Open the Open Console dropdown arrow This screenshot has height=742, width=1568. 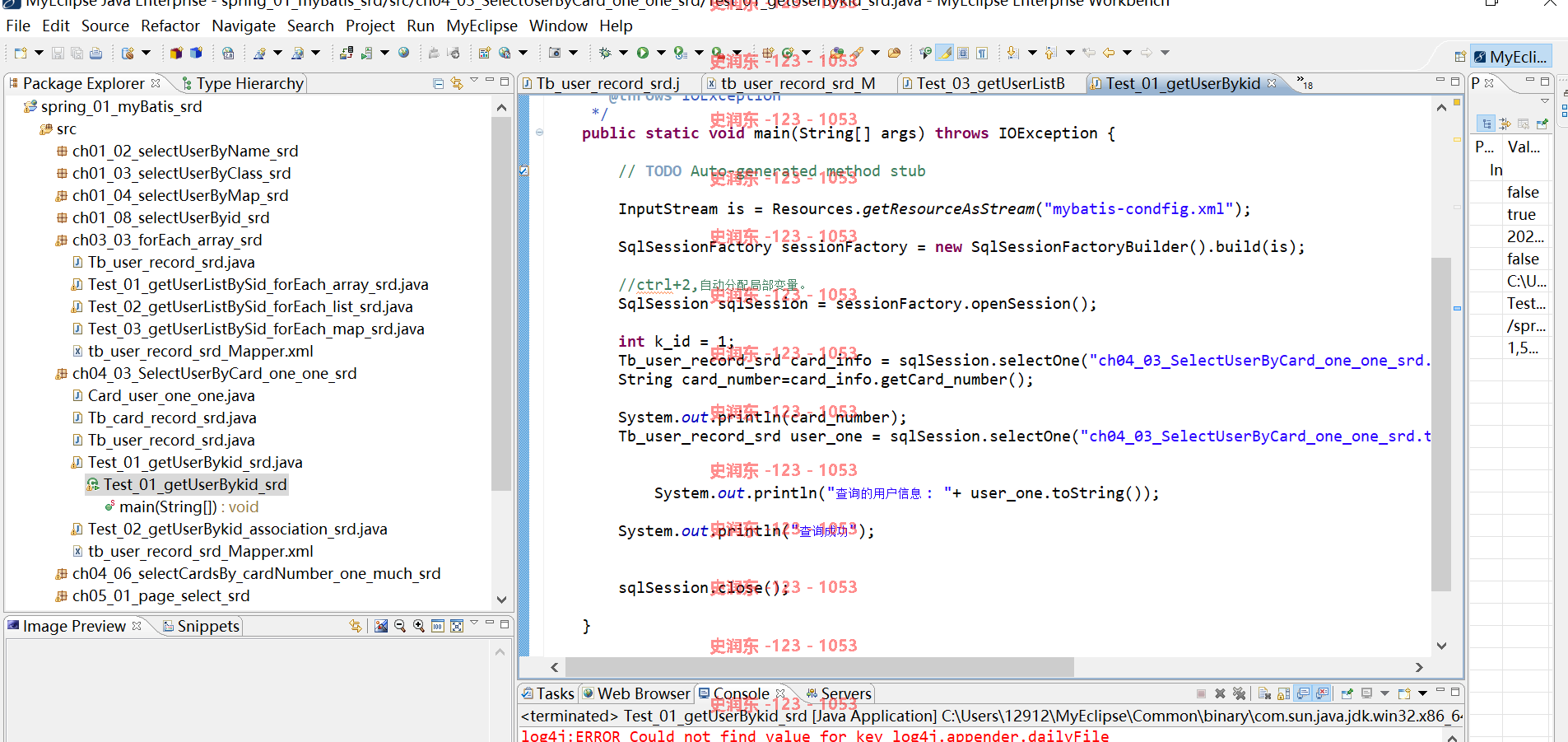[x=1422, y=693]
